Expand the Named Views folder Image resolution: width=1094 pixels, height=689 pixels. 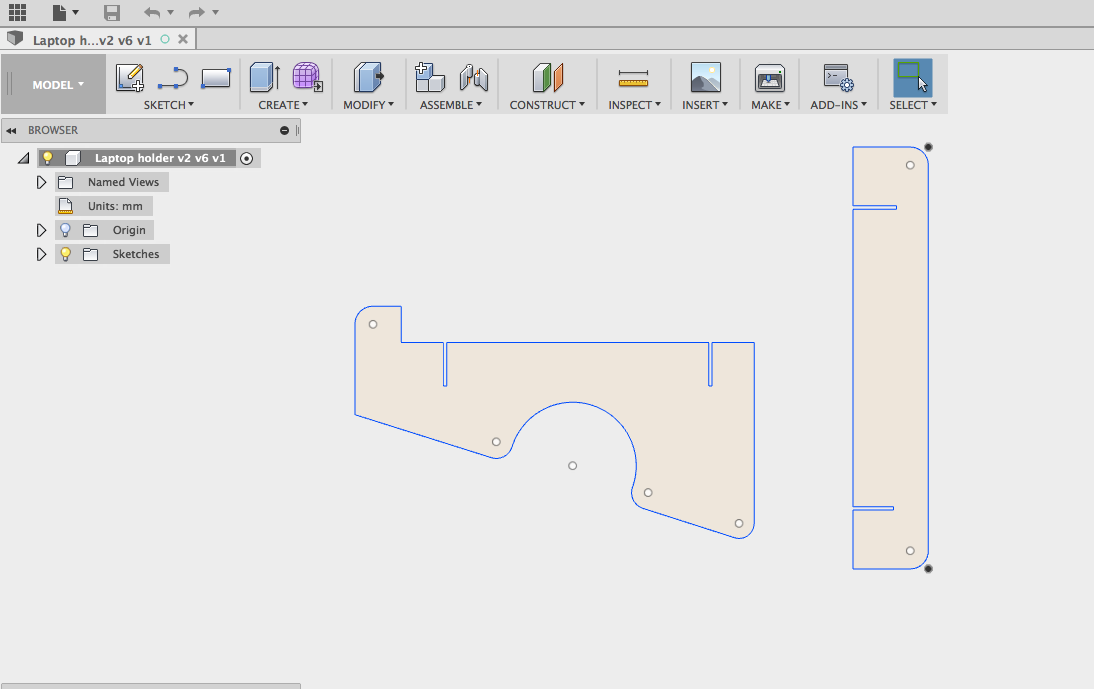tap(41, 182)
